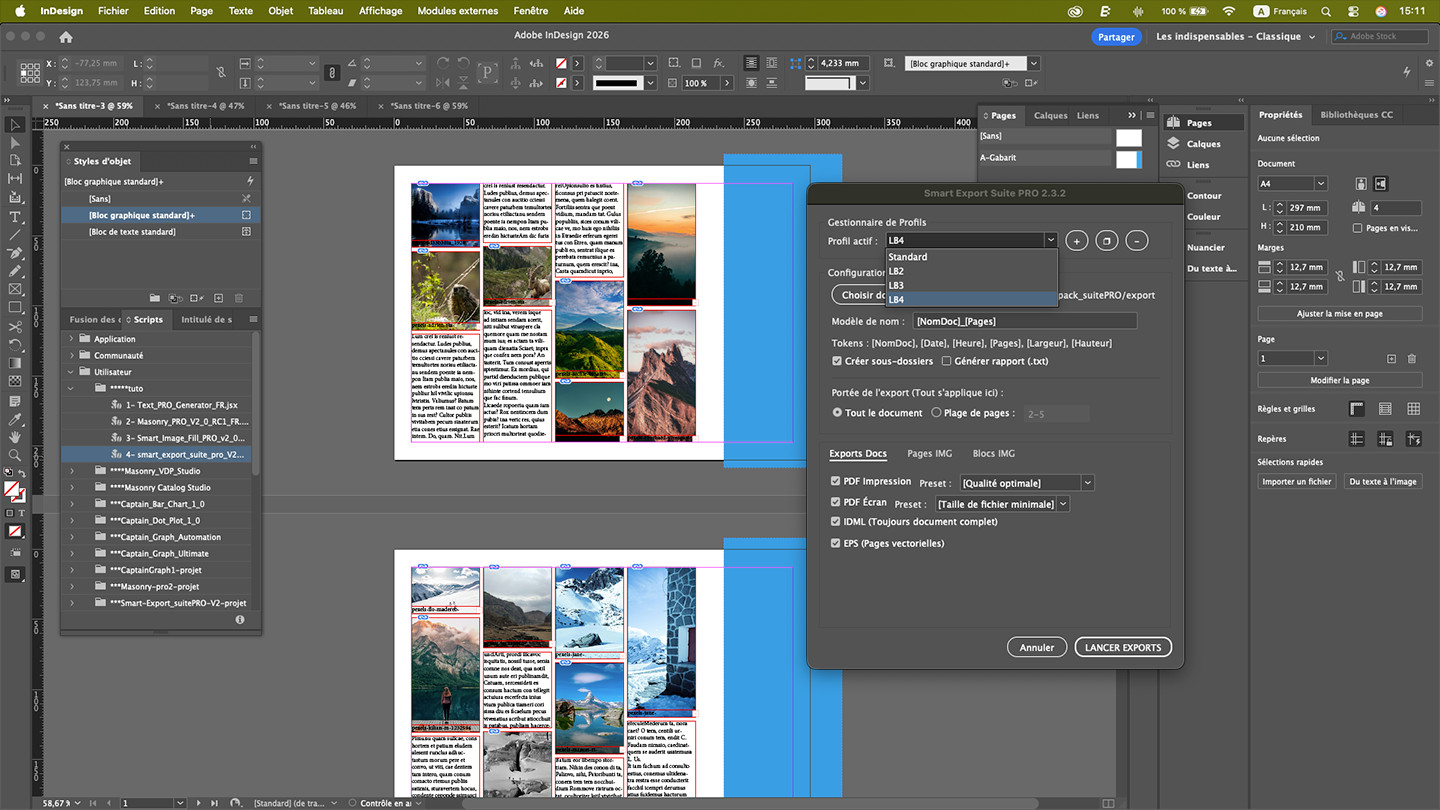This screenshot has height=810, width=1440.
Task: Click the remove profile minus button
Action: click(x=1136, y=241)
